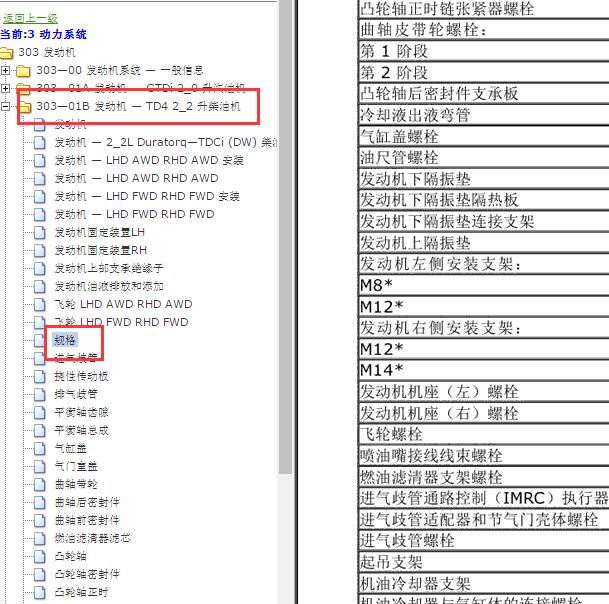Open 燃油滤清器滤芯 page
This screenshot has width=609, height=604.
92,538
